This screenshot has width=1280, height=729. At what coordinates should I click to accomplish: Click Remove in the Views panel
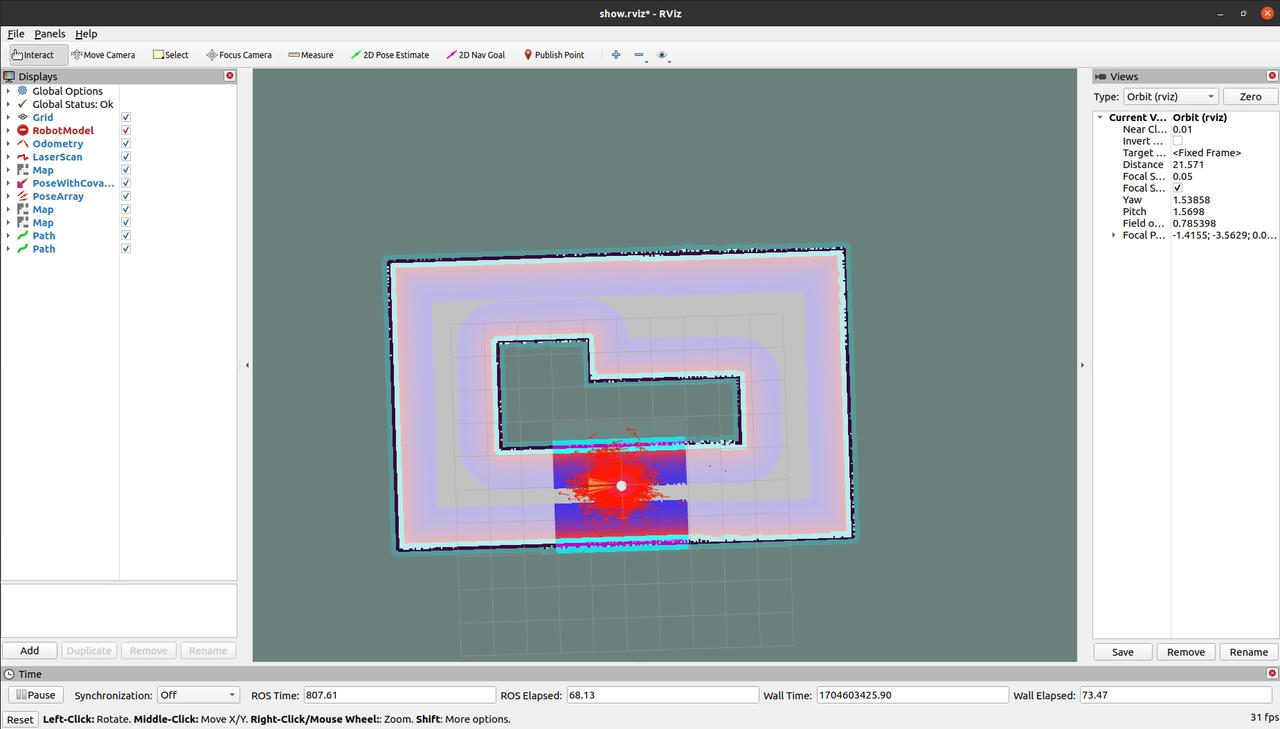tap(1186, 652)
